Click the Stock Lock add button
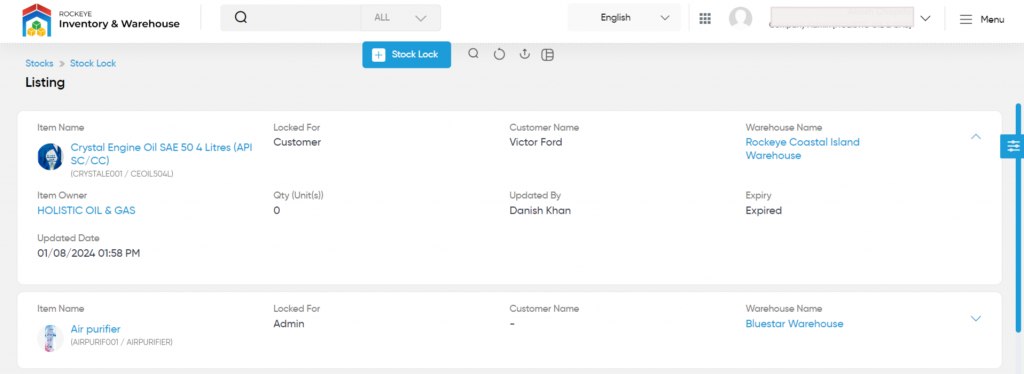 coord(406,55)
